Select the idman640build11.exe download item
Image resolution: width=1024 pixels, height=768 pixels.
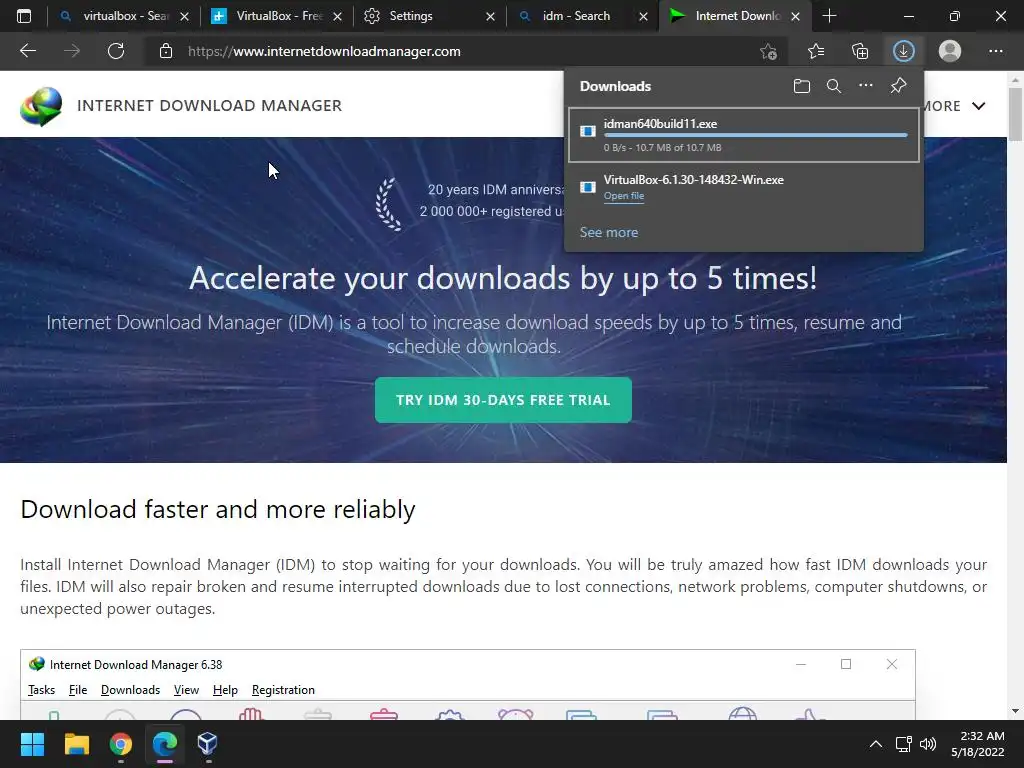click(x=744, y=135)
